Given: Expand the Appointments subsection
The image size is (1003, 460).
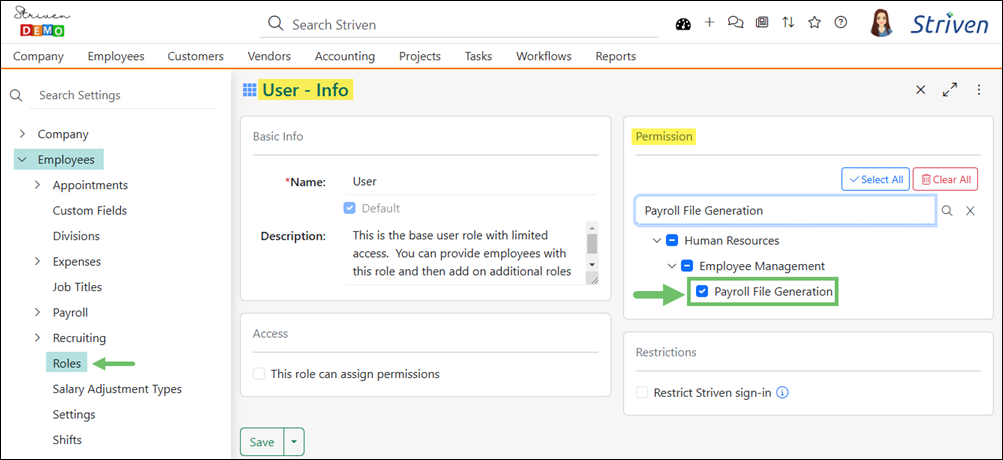Looking at the screenshot, I should coord(38,185).
